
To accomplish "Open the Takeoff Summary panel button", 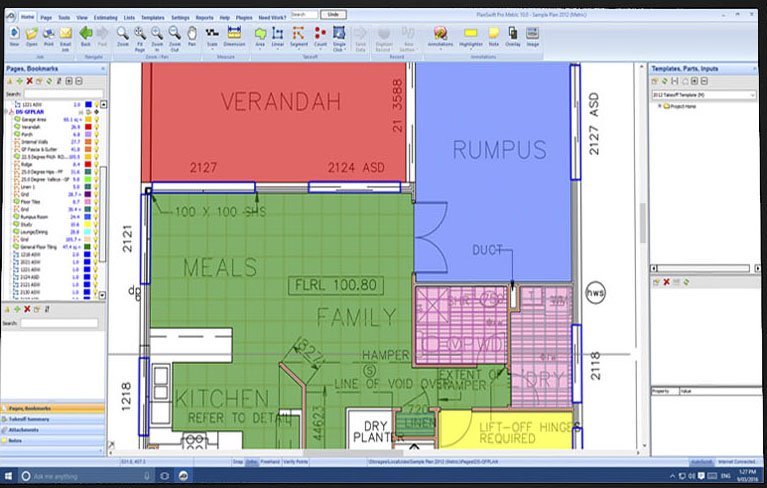I will click(x=53, y=419).
